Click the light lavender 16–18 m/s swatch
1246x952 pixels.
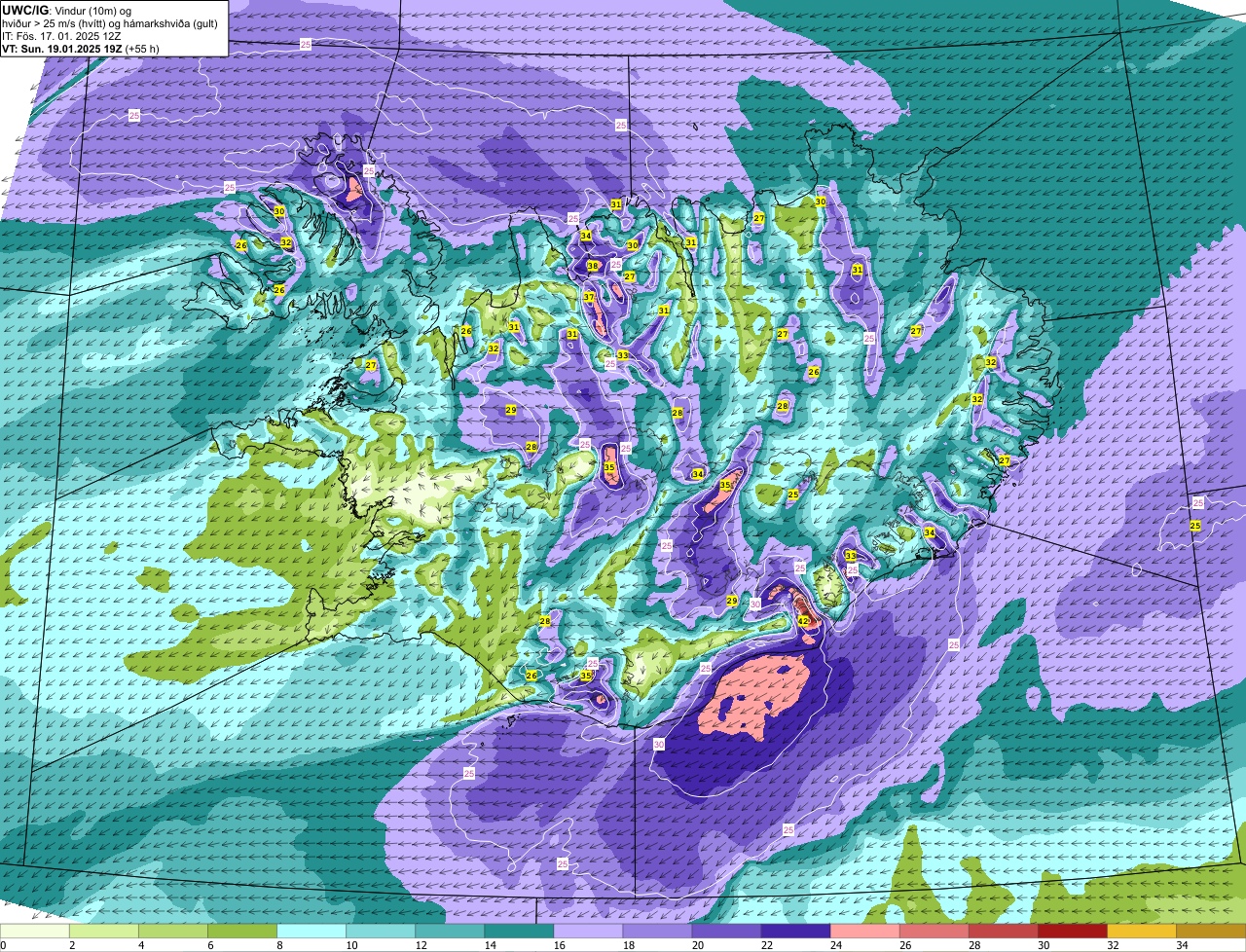588,932
